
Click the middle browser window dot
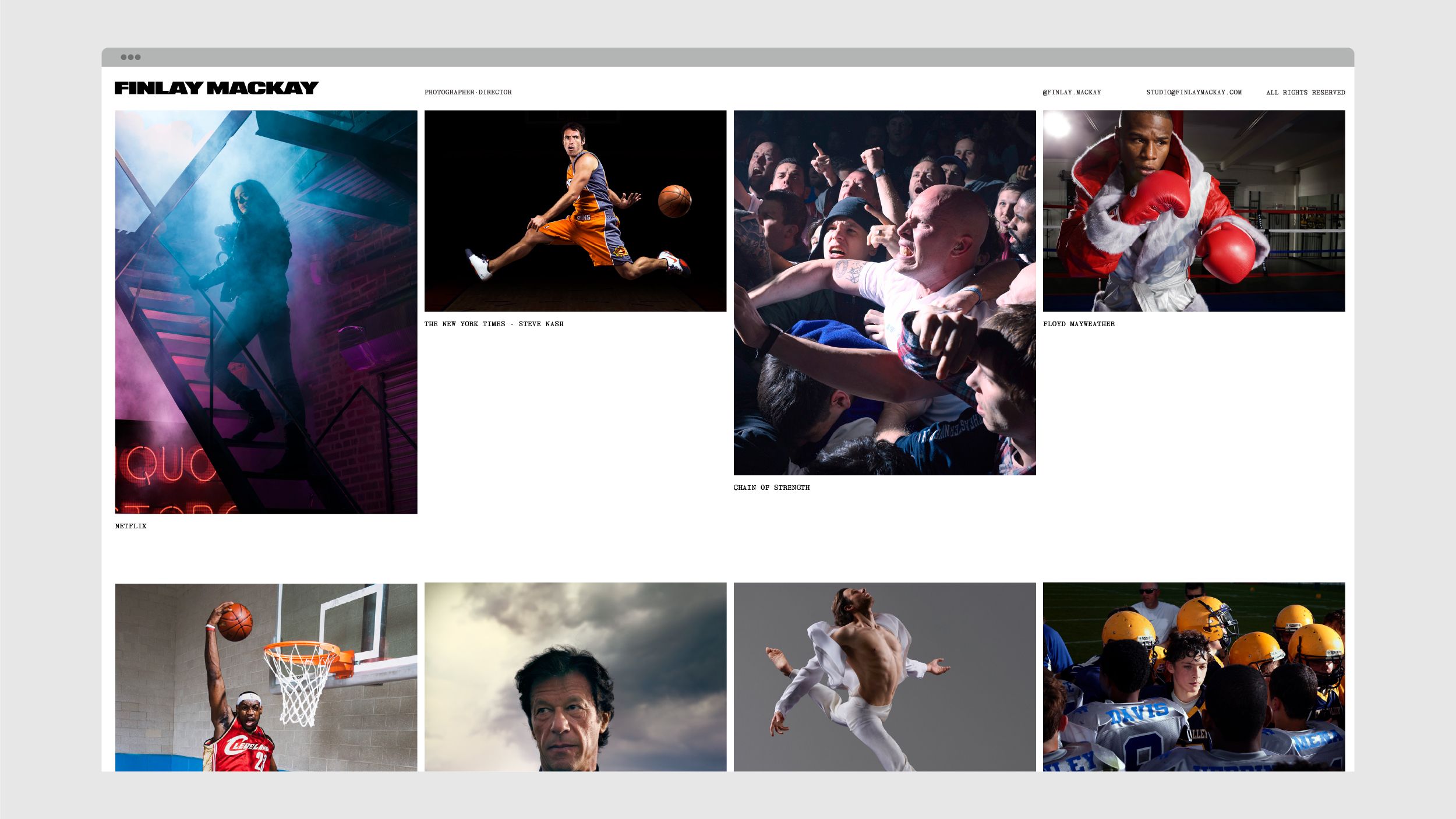click(x=130, y=57)
